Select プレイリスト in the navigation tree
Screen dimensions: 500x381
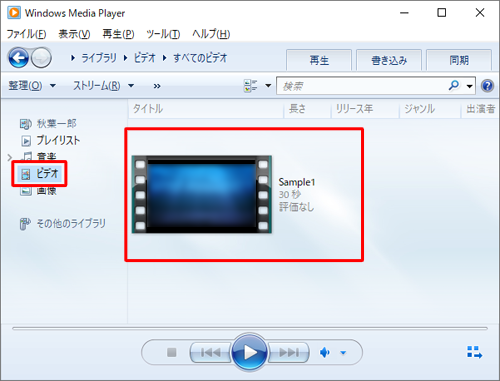coord(51,140)
